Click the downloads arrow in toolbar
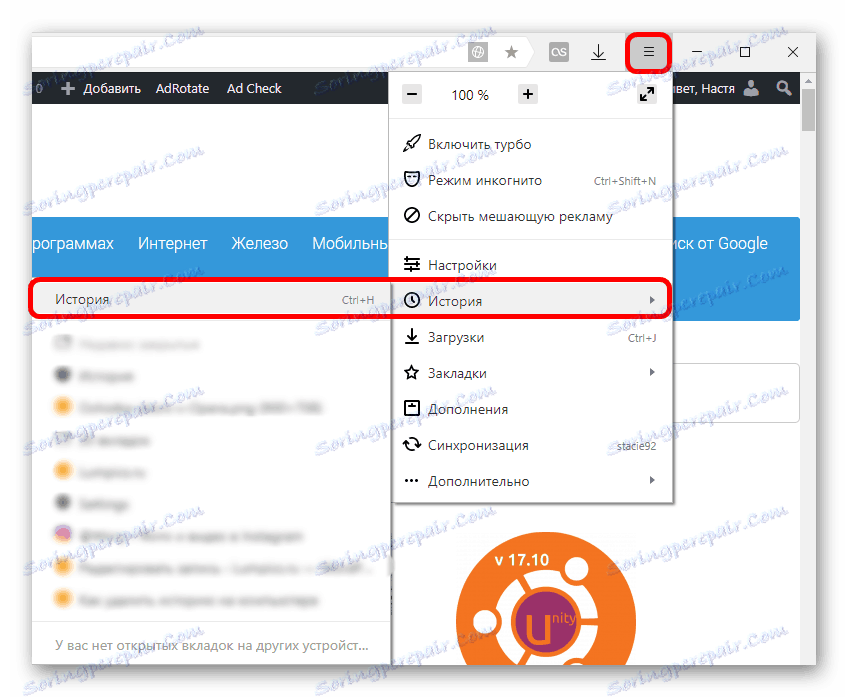This screenshot has width=848, height=697. [x=598, y=52]
